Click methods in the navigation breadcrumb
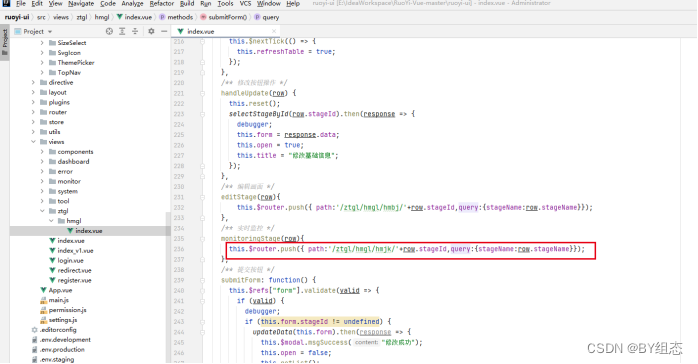Viewport: 698px width, 364px height. (176, 17)
